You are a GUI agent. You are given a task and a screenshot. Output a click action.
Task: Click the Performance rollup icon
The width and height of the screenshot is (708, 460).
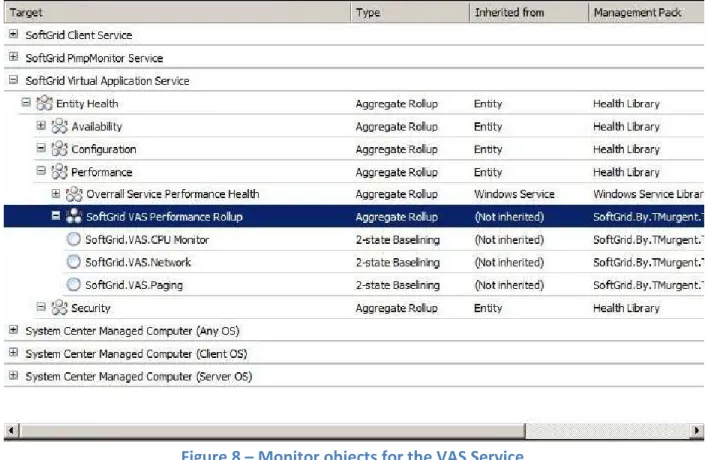click(59, 172)
